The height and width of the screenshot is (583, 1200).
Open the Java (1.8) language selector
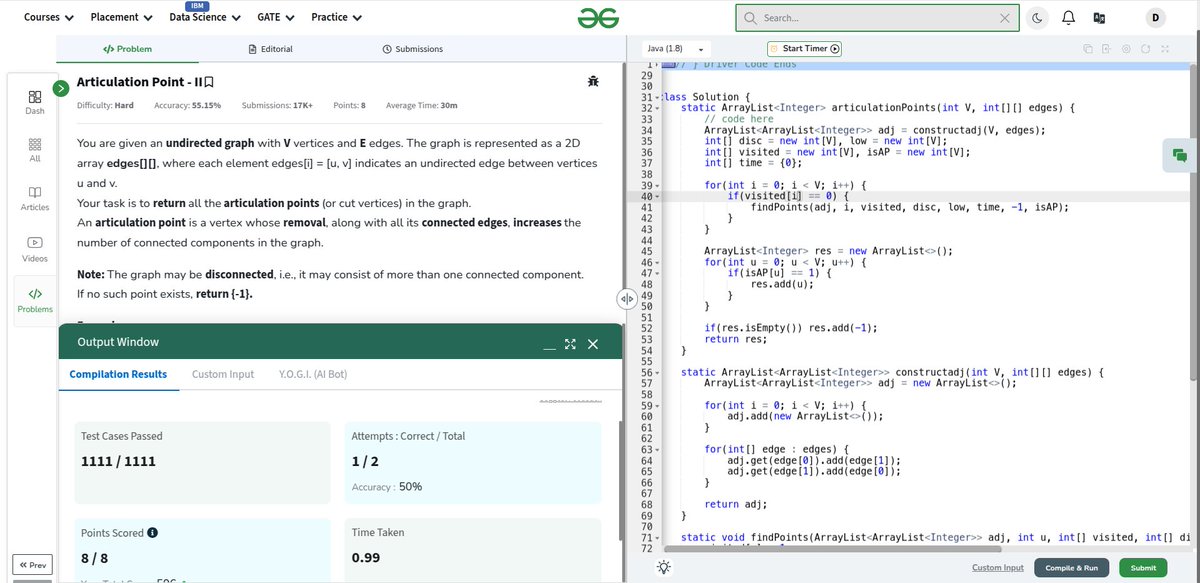pyautogui.click(x=675, y=48)
